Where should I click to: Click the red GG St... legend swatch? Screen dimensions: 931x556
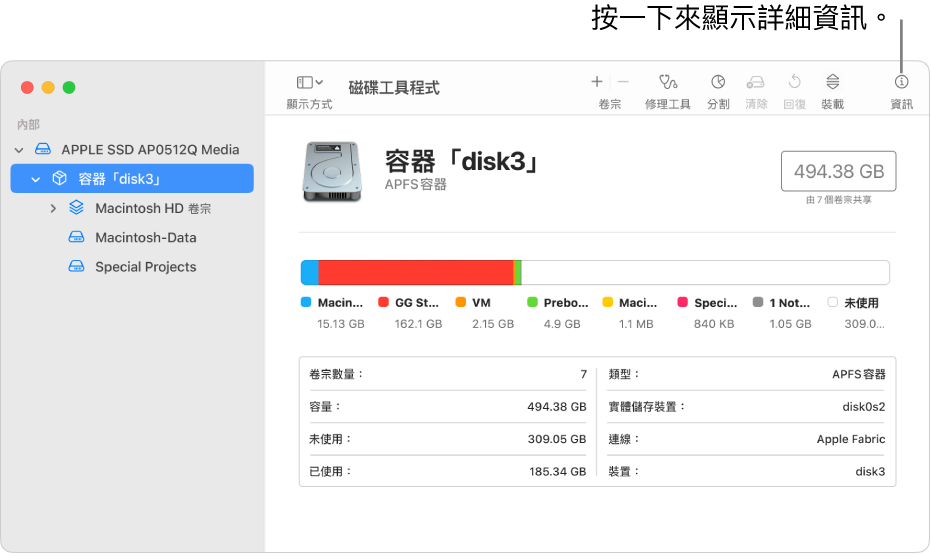(384, 302)
